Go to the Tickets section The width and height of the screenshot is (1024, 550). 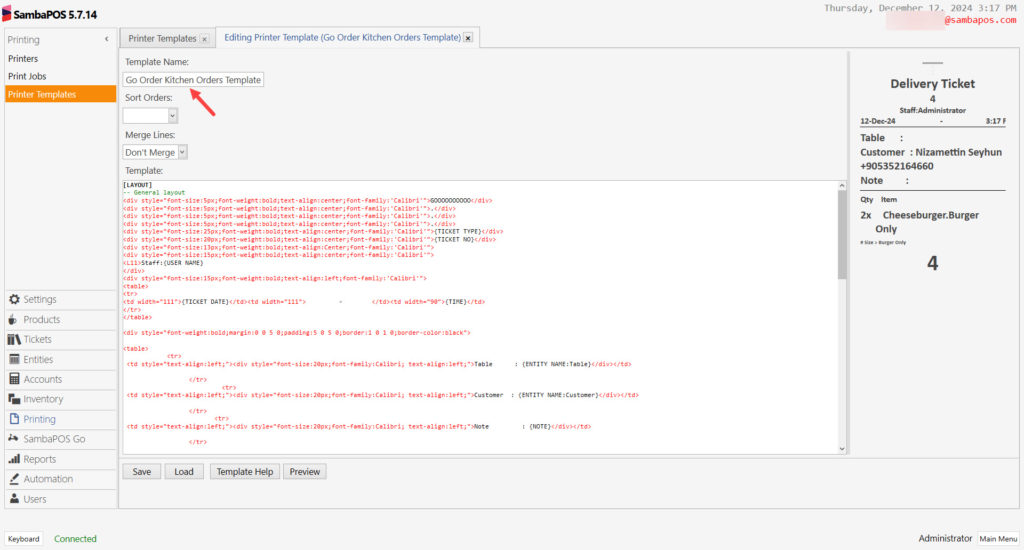[60, 339]
